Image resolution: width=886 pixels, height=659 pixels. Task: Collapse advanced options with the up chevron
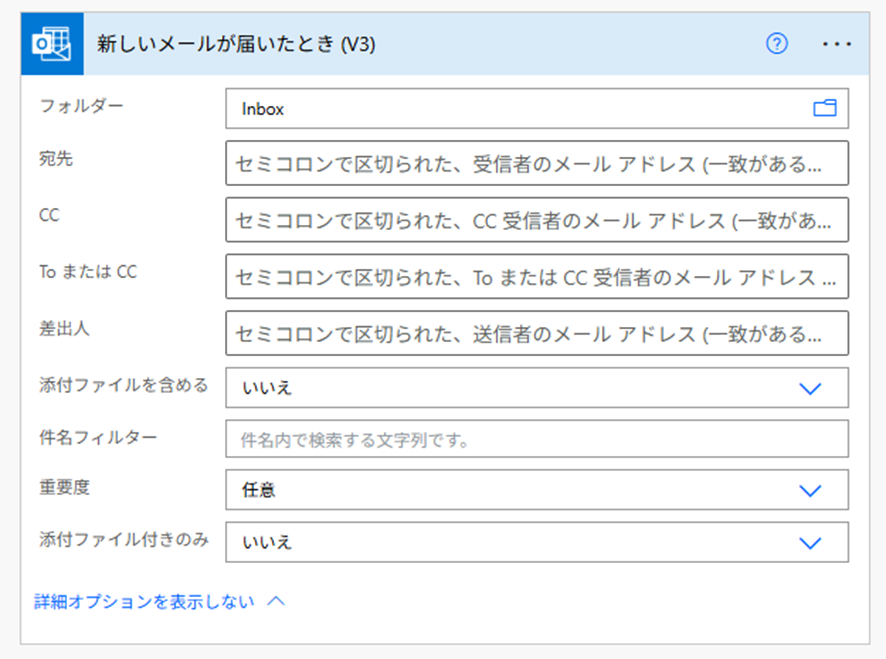277,602
